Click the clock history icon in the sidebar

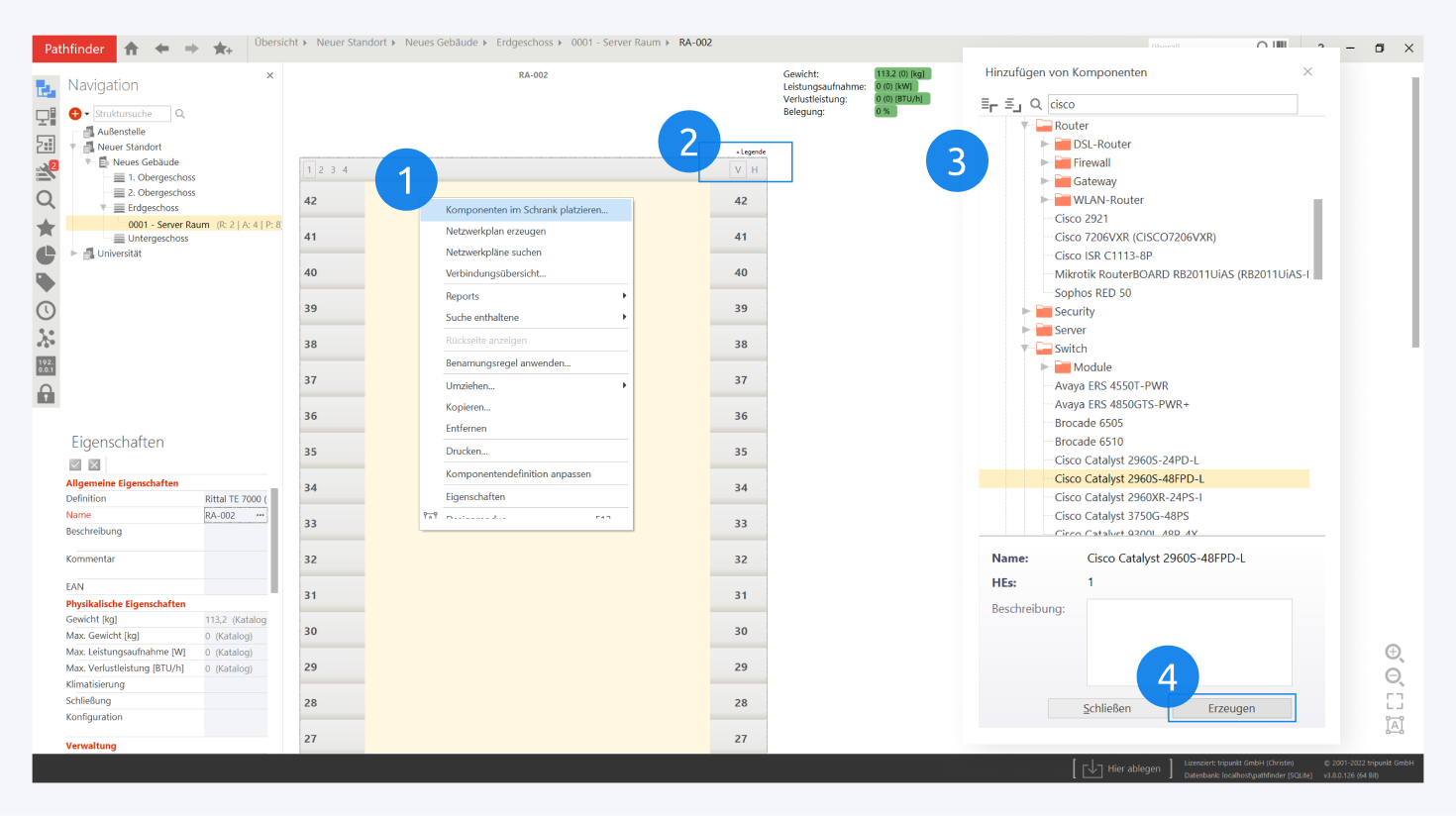pos(46,311)
